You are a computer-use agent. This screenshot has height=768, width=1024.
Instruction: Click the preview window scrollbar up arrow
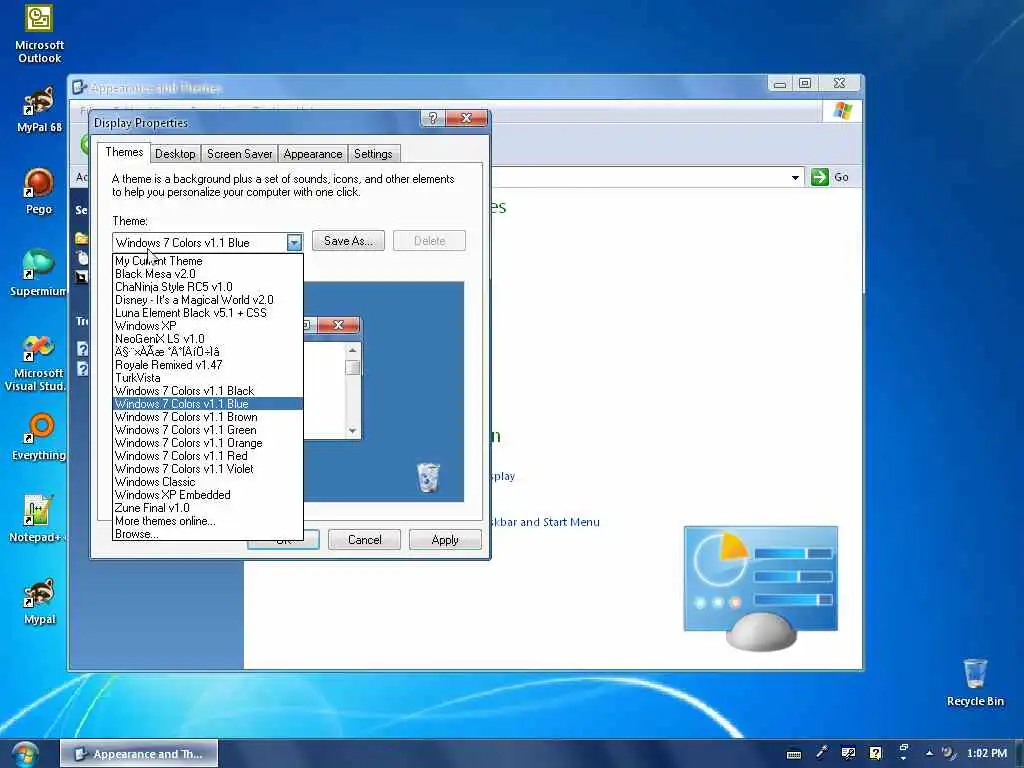pos(353,351)
